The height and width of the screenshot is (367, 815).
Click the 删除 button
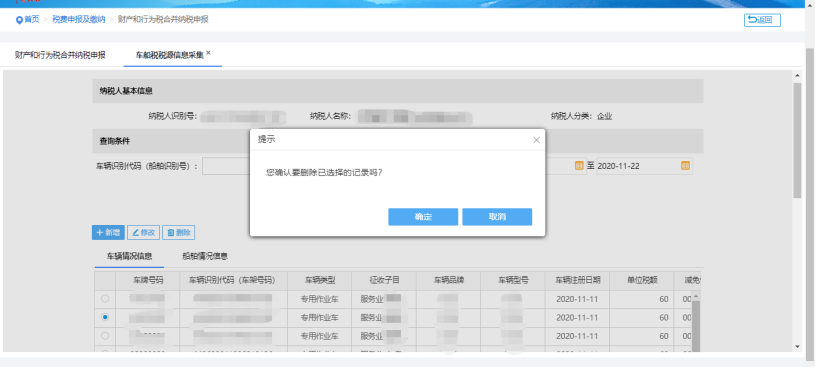click(178, 233)
